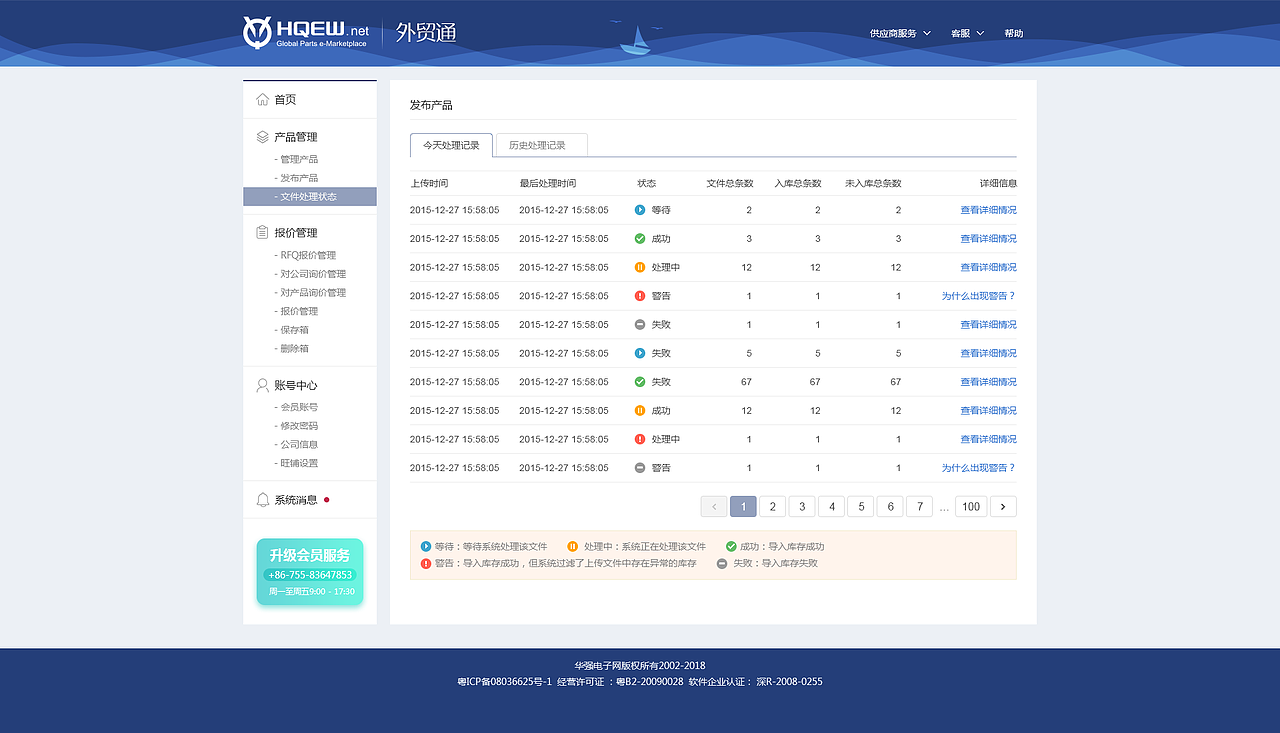Click the 账号中心 person icon in sidebar
Image resolution: width=1280 pixels, height=733 pixels.
pos(260,385)
